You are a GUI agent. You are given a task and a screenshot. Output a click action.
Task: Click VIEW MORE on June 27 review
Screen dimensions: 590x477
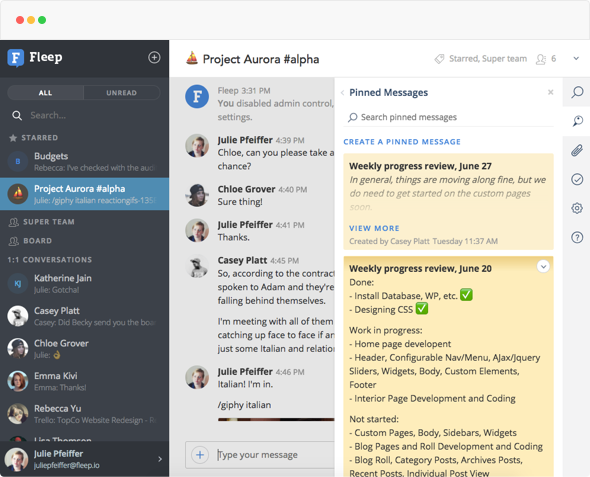tap(374, 228)
